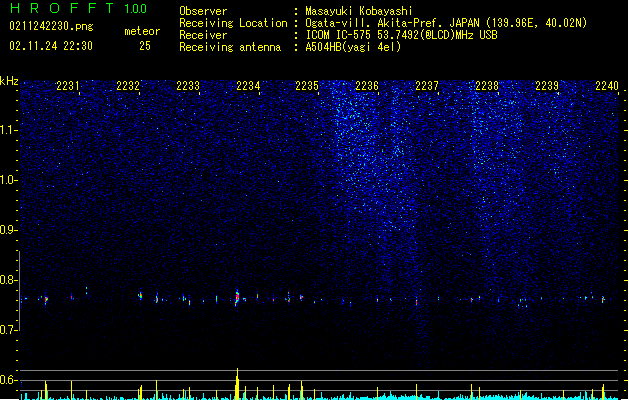
Task: Click the observer name Masayuki Kobayashi
Action: (359, 11)
